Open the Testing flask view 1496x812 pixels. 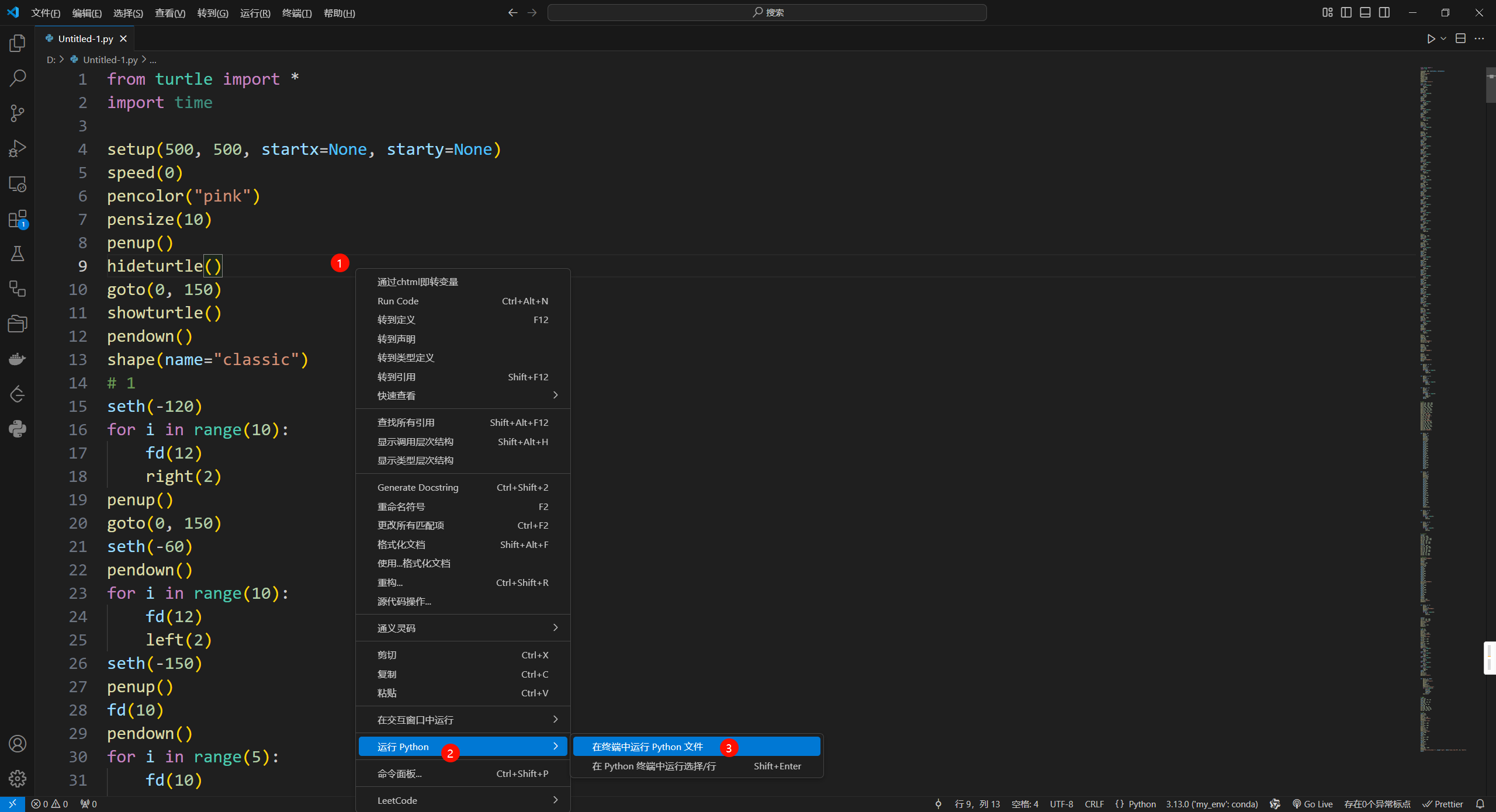18,254
